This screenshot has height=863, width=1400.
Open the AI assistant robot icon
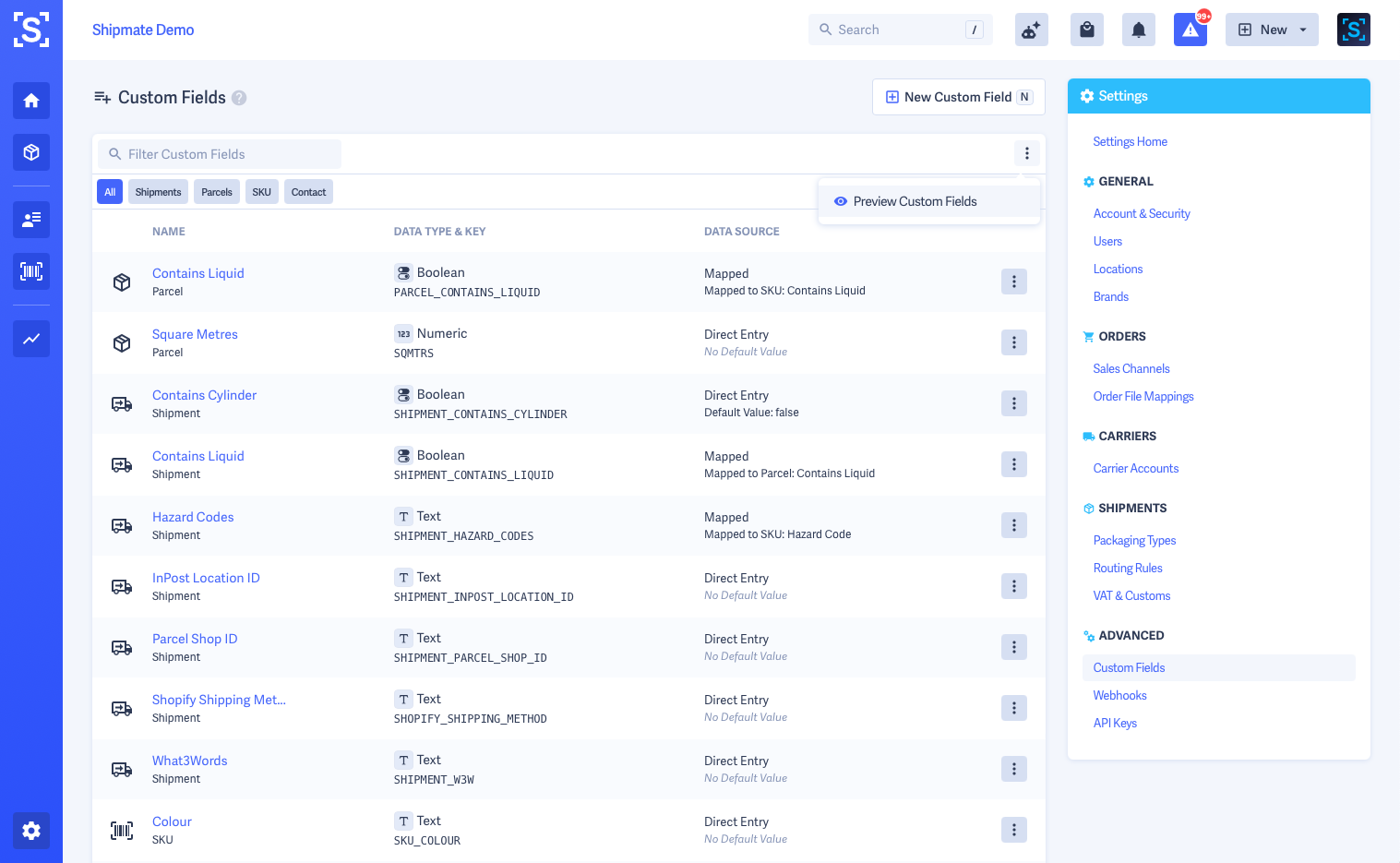pos(1032,30)
